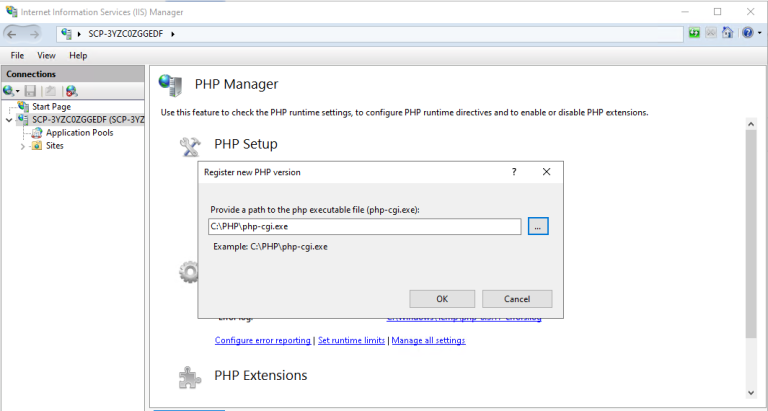This screenshot has width=768, height=411.
Task: Minimize the IIS Manager window
Action: click(685, 11)
